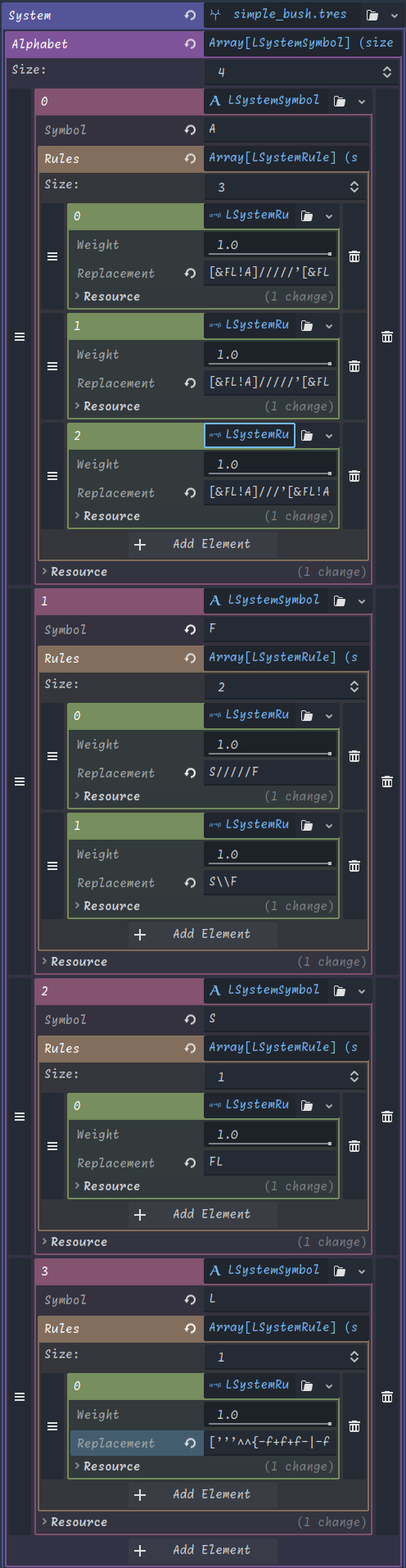Open dropdown of symbol A's LSystemSymbol resource
The width and height of the screenshot is (406, 1568).
362,101
